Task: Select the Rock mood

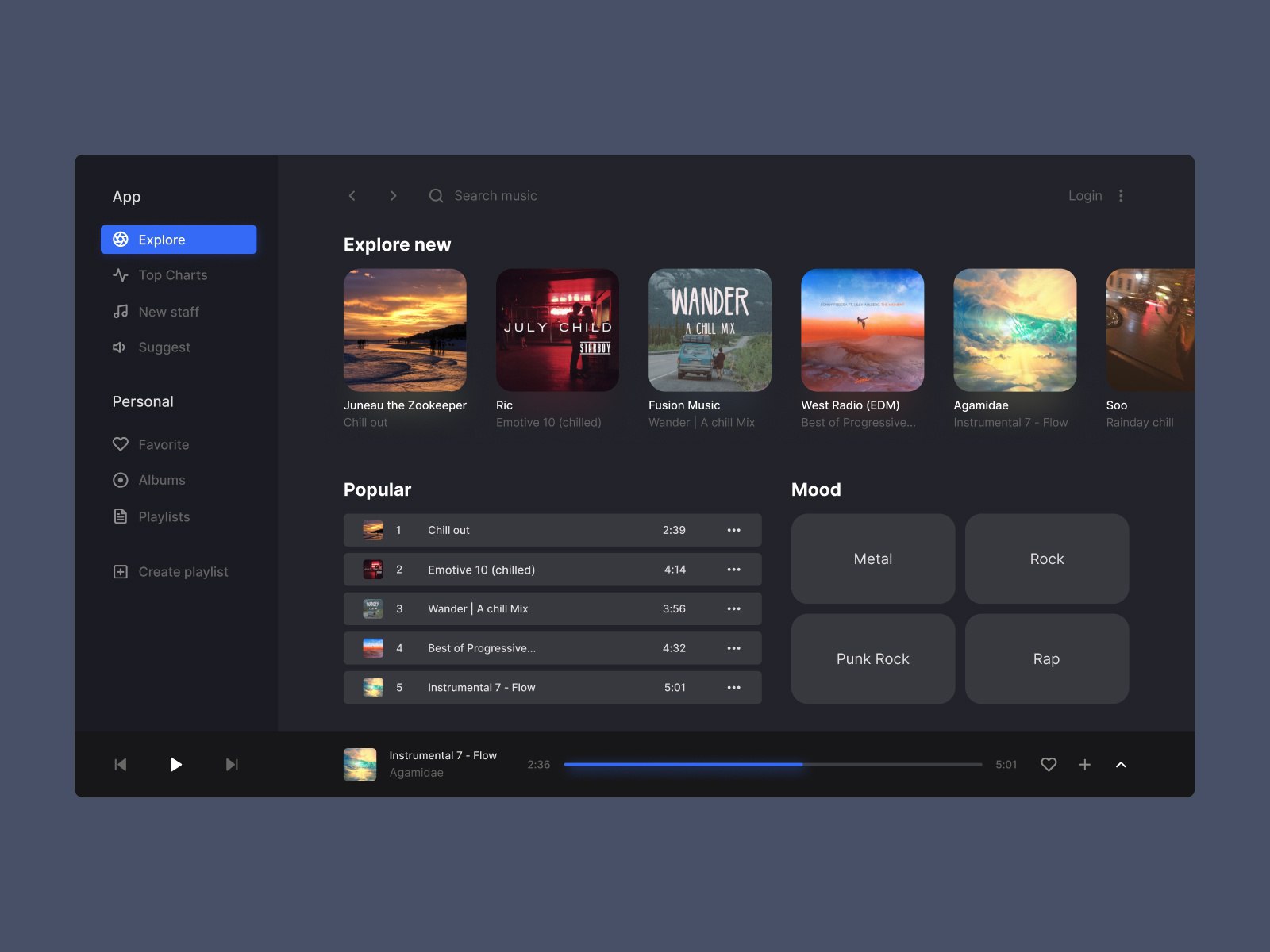Action: pyautogui.click(x=1047, y=559)
